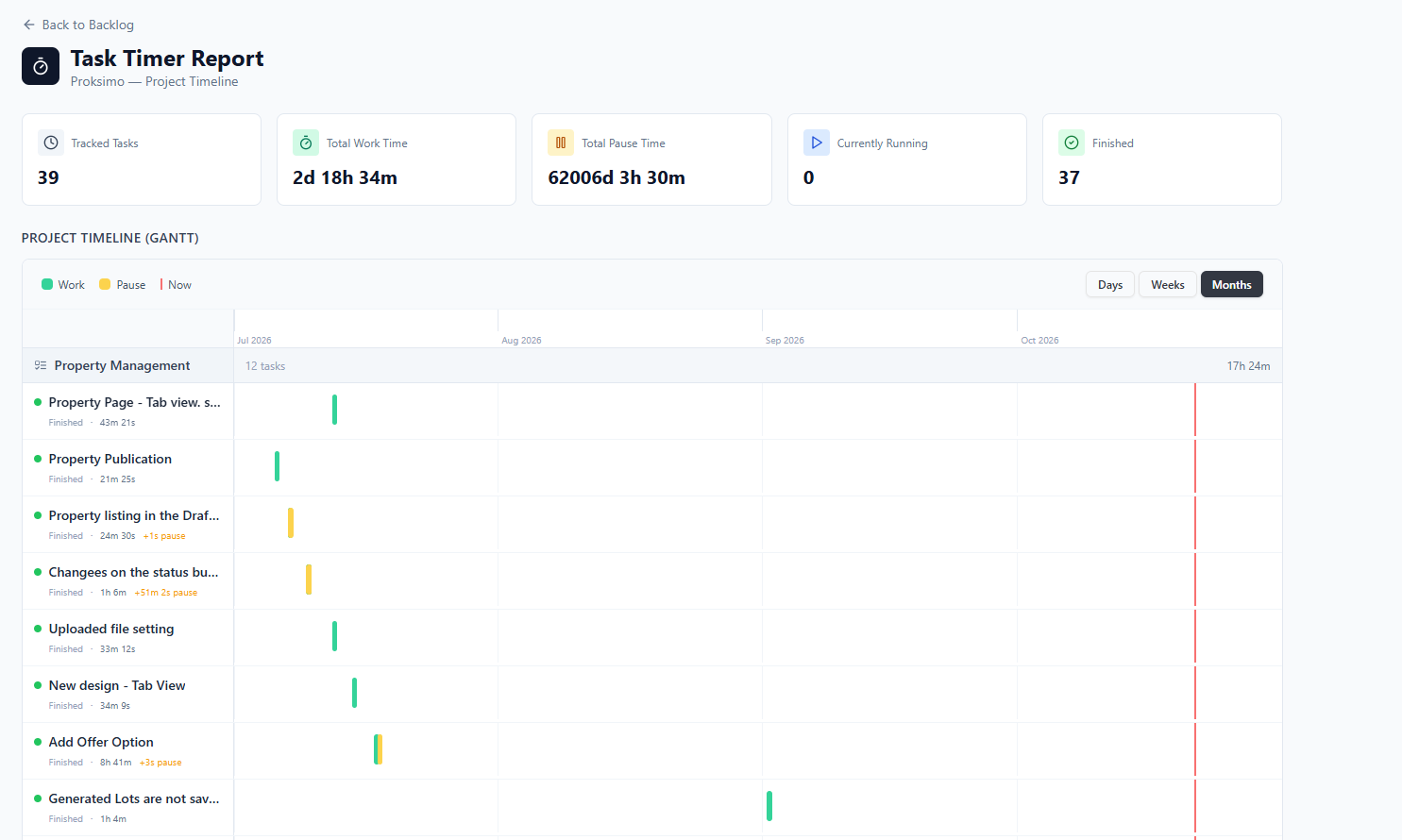Select the Months view button

(x=1232, y=284)
